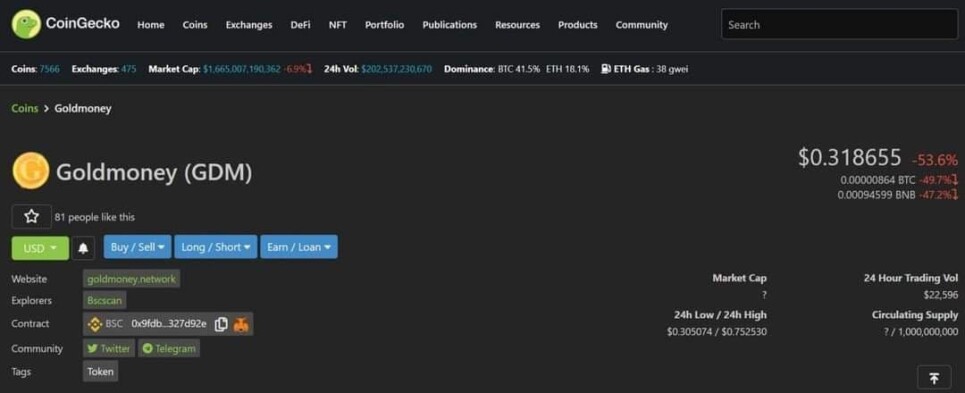
Task: Open the Bscscan explorer link
Action: tap(105, 301)
